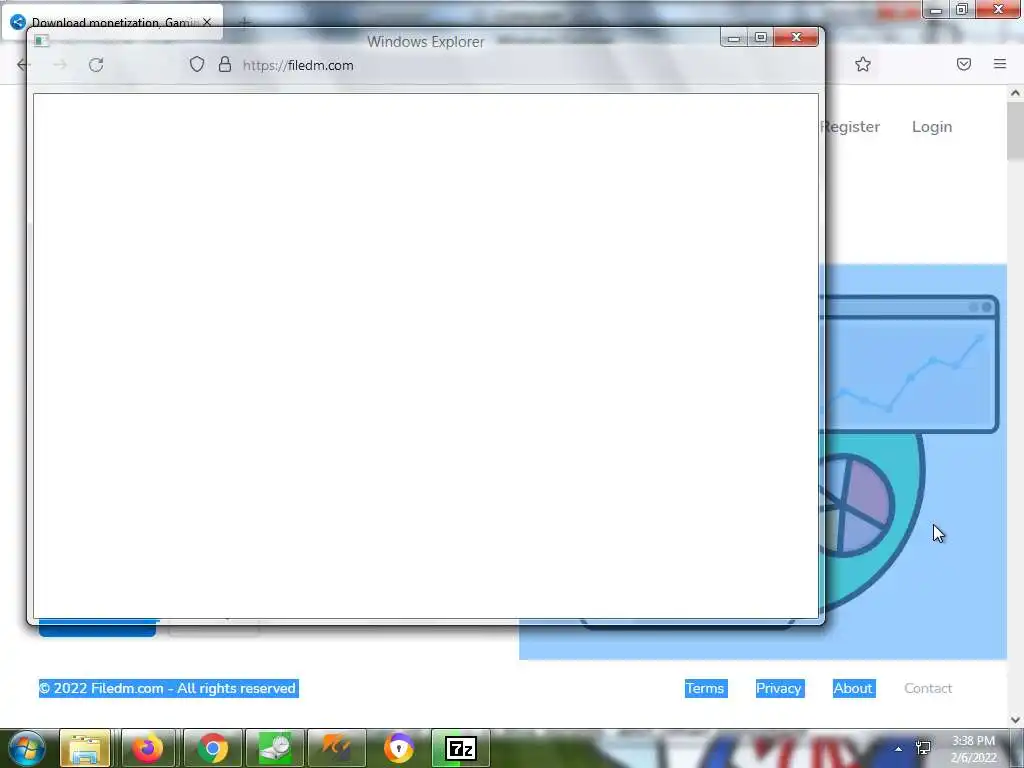Restore down the Firefox window

pos(962,9)
